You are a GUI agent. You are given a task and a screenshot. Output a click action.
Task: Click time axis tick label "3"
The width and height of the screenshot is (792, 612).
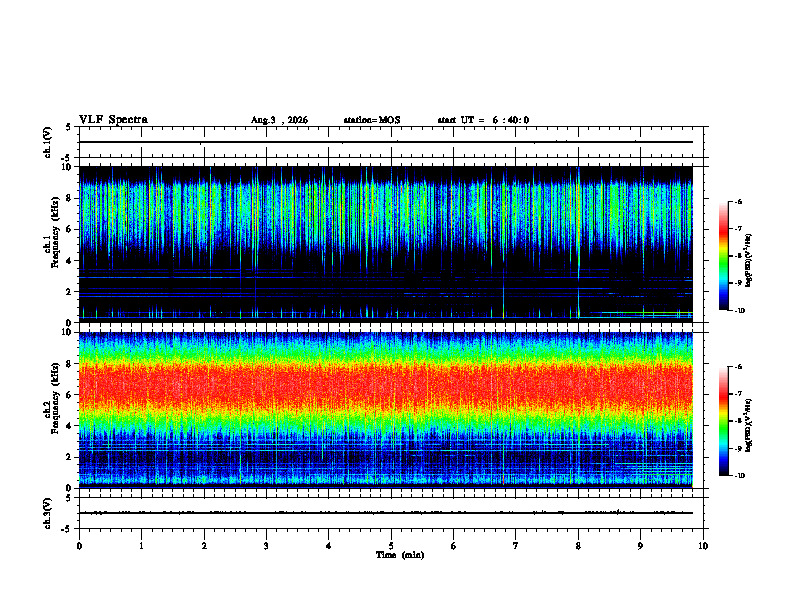click(x=266, y=546)
